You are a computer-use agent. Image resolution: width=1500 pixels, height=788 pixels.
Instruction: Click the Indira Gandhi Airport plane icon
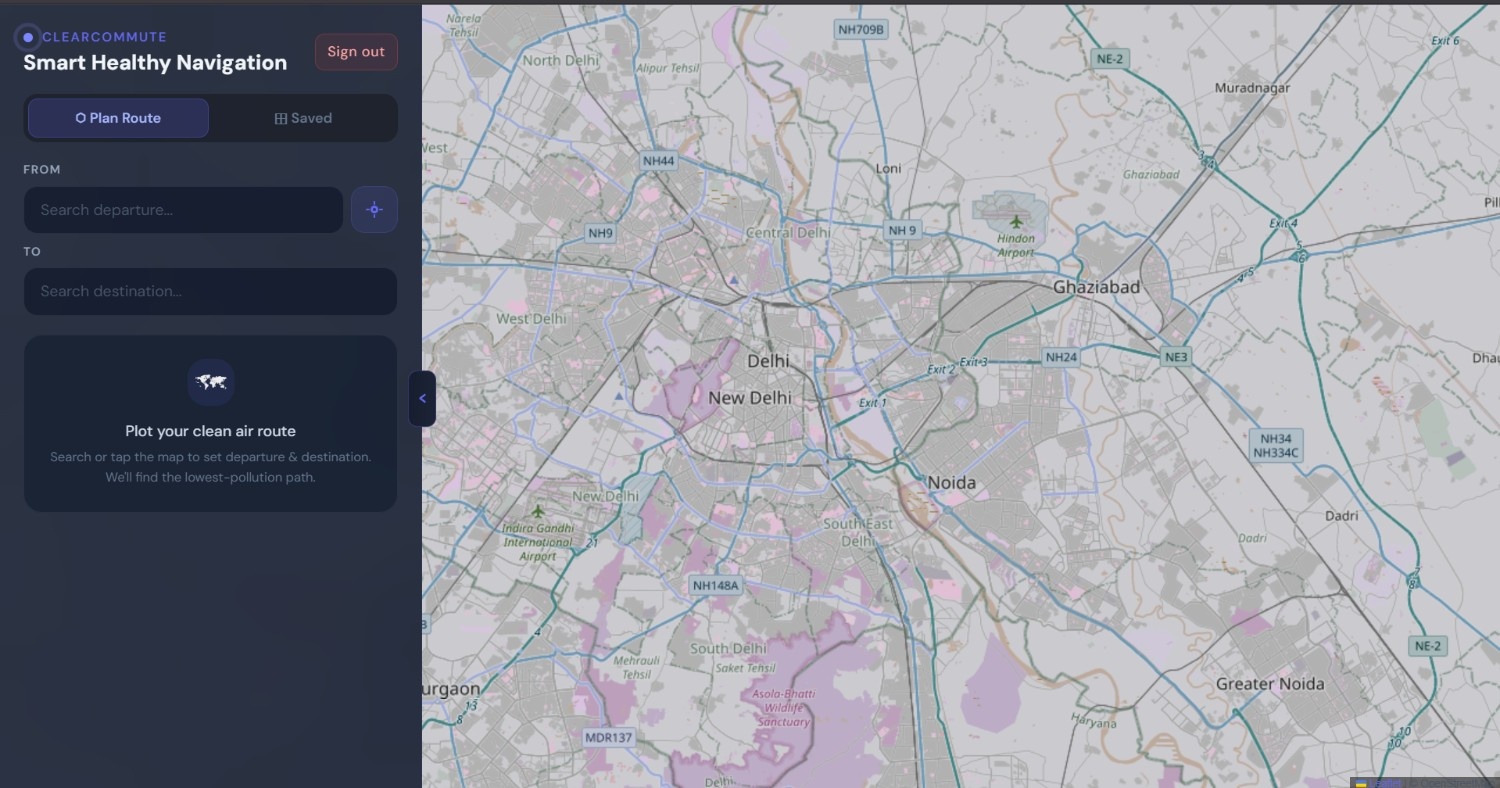[539, 511]
